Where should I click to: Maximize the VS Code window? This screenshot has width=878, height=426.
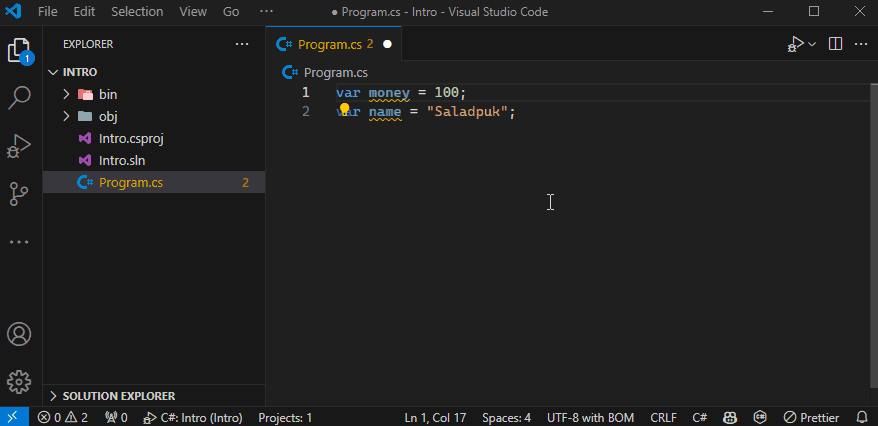pos(814,12)
